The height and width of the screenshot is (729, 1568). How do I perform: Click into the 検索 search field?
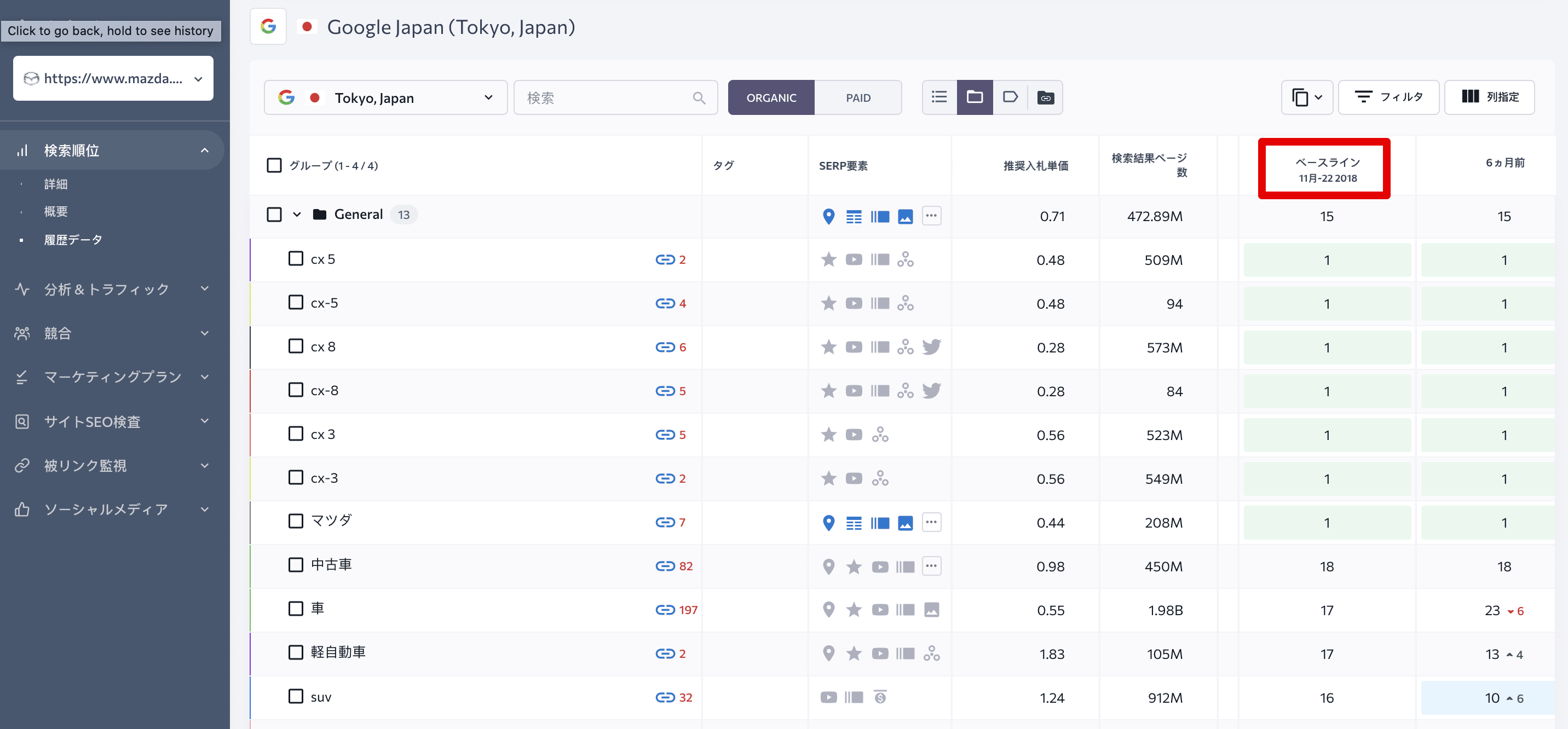coord(616,97)
